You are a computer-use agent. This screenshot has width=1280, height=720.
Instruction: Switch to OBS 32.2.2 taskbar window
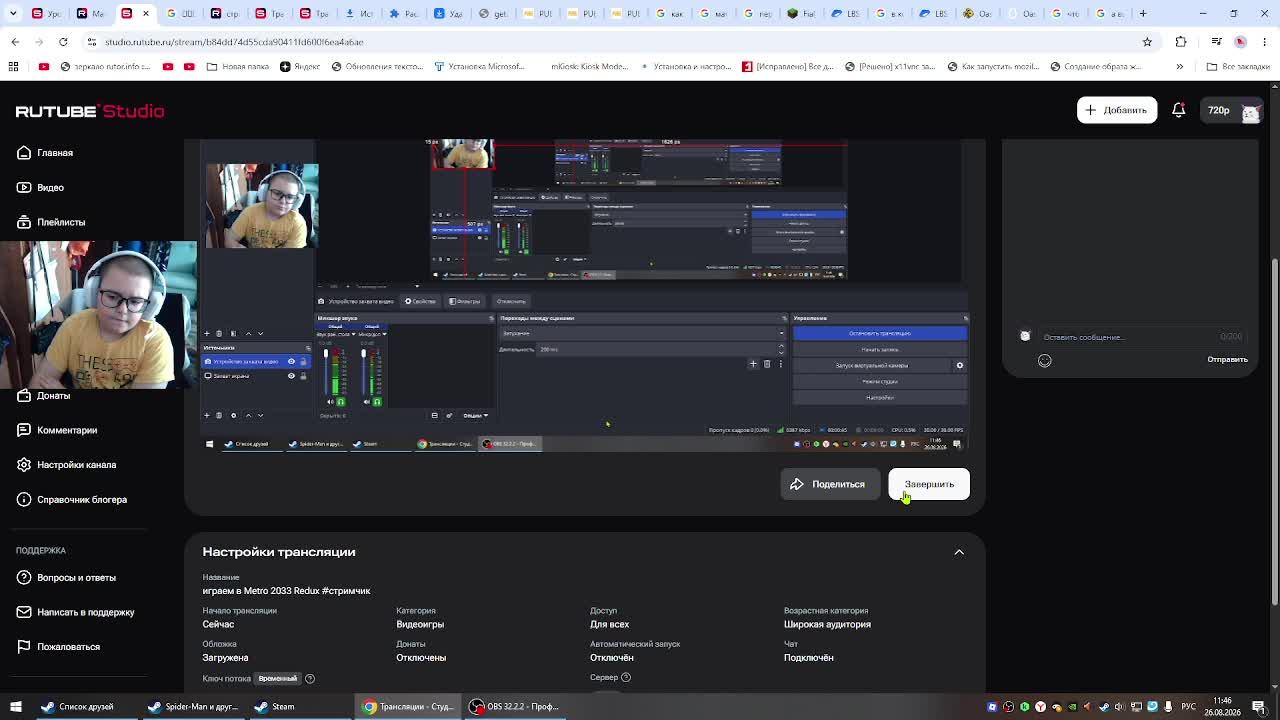[515, 707]
